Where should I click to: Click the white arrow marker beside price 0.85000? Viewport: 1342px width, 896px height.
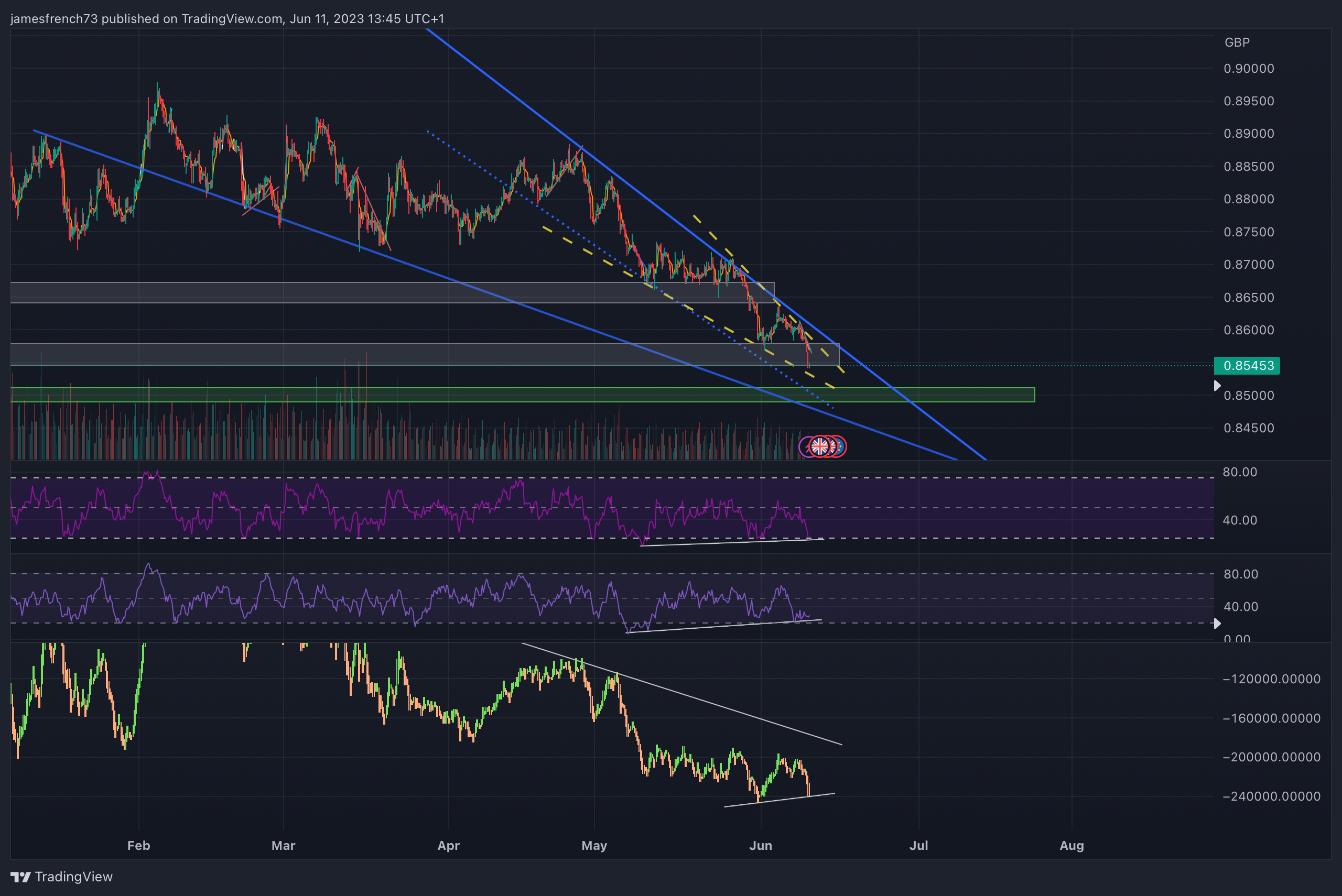[1217, 386]
